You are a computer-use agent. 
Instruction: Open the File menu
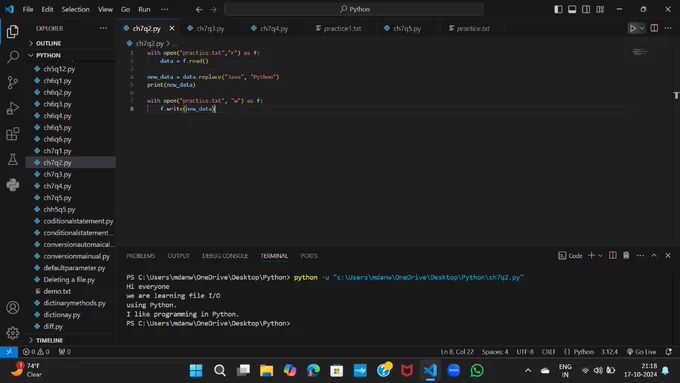pyautogui.click(x=28, y=9)
